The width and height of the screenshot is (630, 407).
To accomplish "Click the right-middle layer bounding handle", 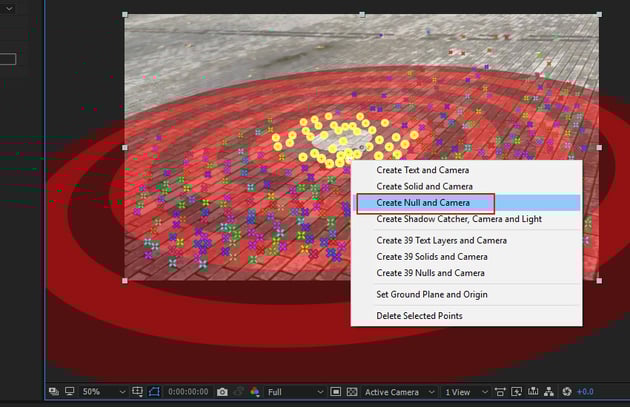I will coord(599,147).
